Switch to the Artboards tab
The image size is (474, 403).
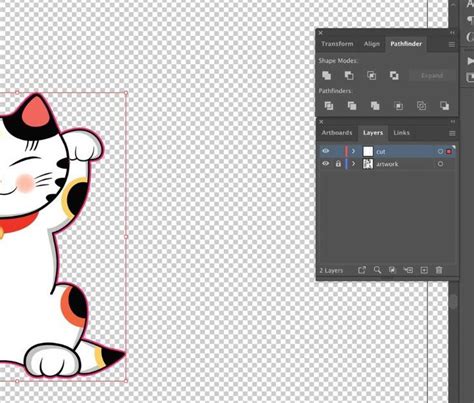pos(337,133)
